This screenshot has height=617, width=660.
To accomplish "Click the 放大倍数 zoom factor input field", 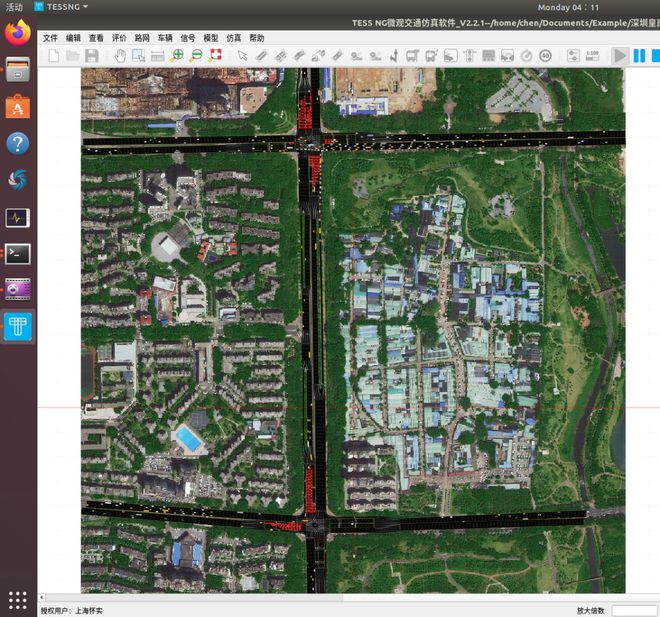I will (x=634, y=611).
